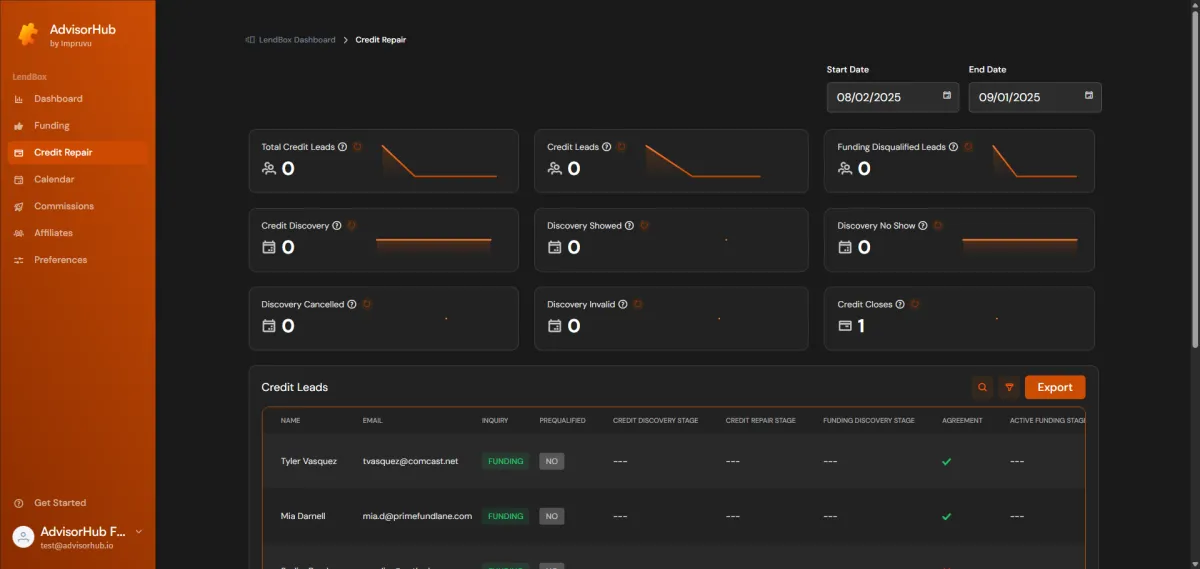Click the Preferences sliders icon
Image resolution: width=1200 pixels, height=569 pixels.
click(19, 260)
